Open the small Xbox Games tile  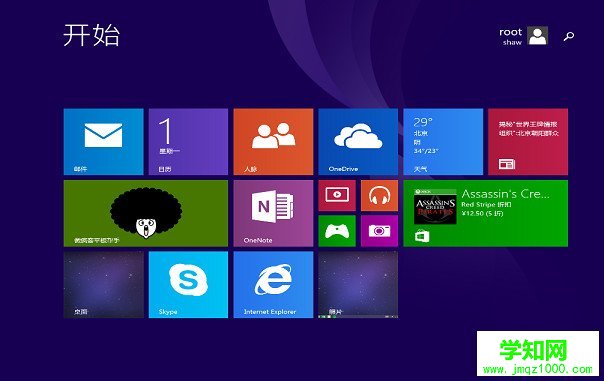(337, 231)
